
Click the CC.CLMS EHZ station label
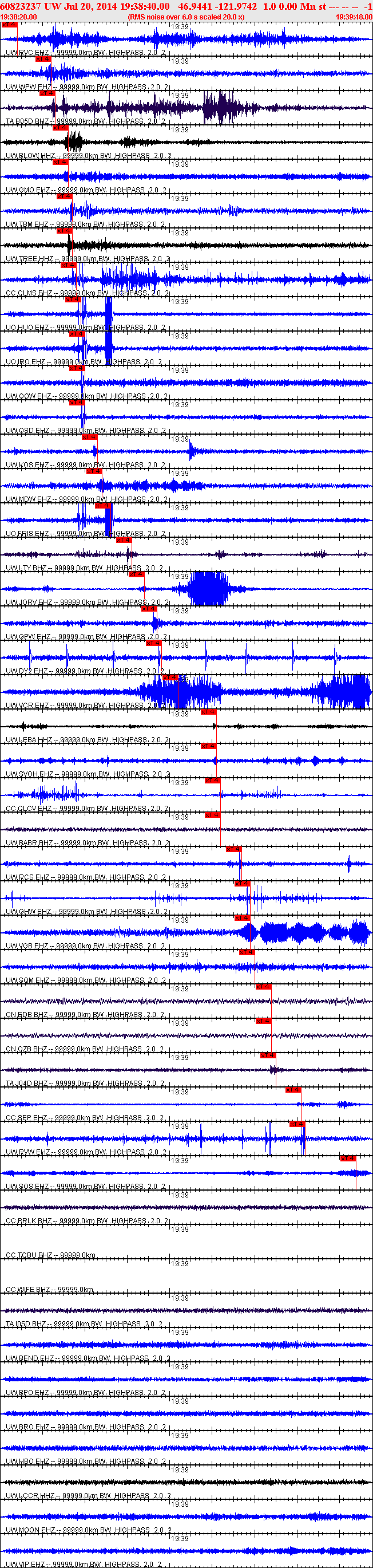[x=29, y=293]
